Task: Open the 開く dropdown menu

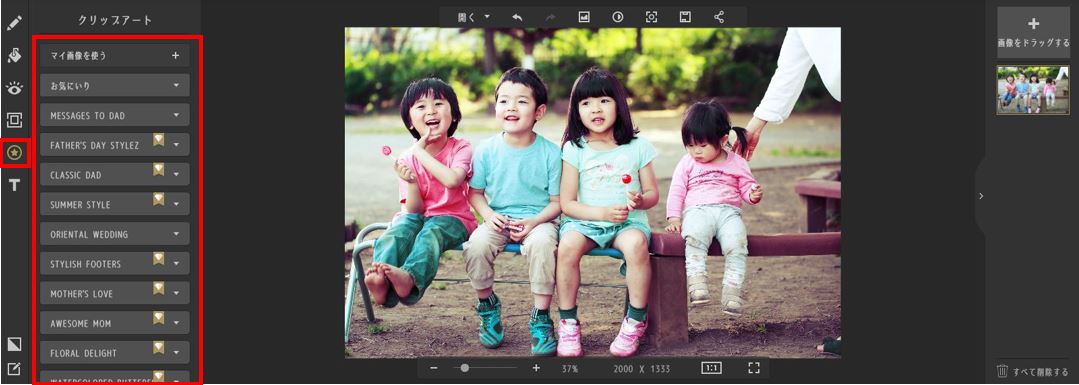Action: point(474,17)
